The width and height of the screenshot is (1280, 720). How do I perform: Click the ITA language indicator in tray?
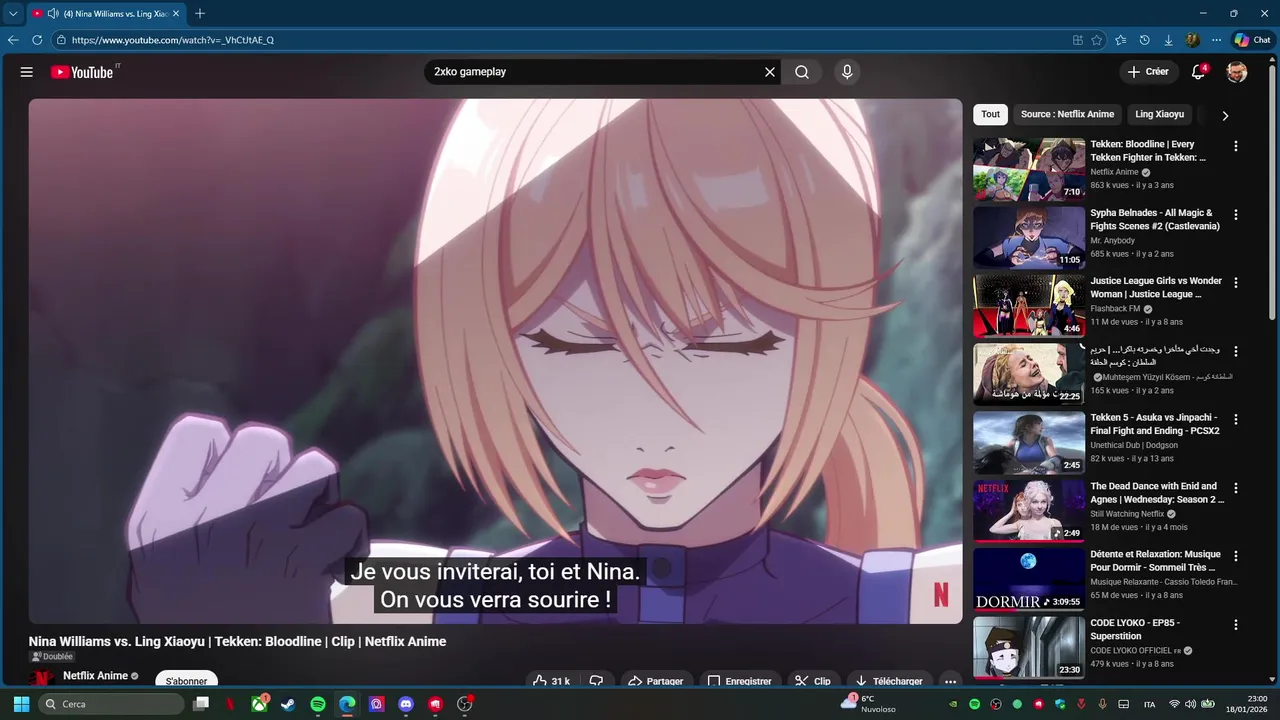click(x=1150, y=704)
